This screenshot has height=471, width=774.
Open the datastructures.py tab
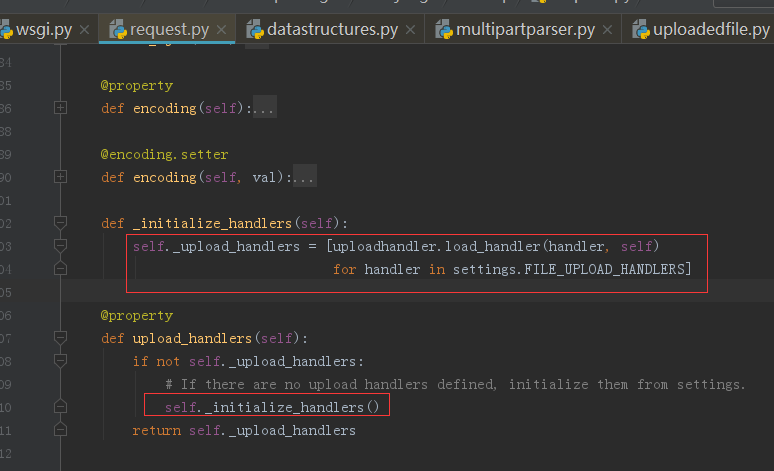click(x=332, y=30)
